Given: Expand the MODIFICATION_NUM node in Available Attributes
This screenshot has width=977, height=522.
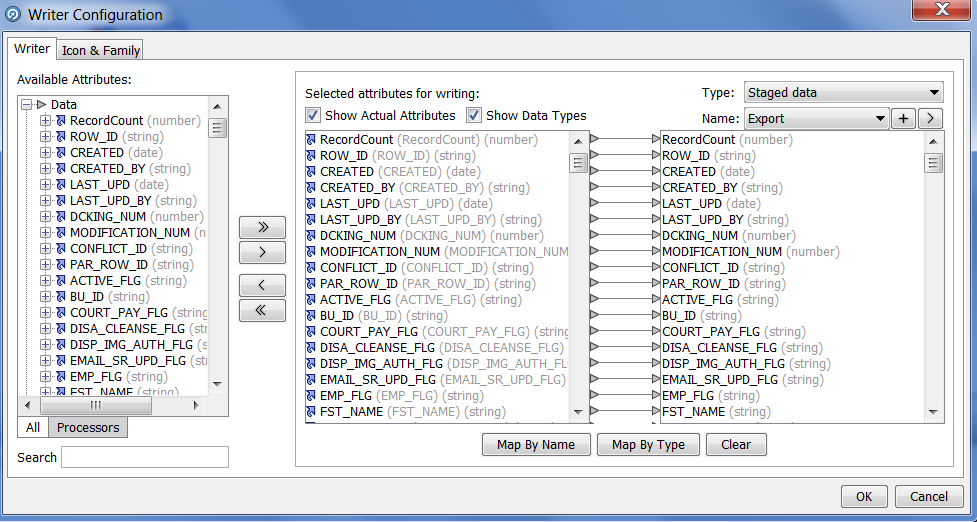Looking at the screenshot, I should click(x=45, y=233).
